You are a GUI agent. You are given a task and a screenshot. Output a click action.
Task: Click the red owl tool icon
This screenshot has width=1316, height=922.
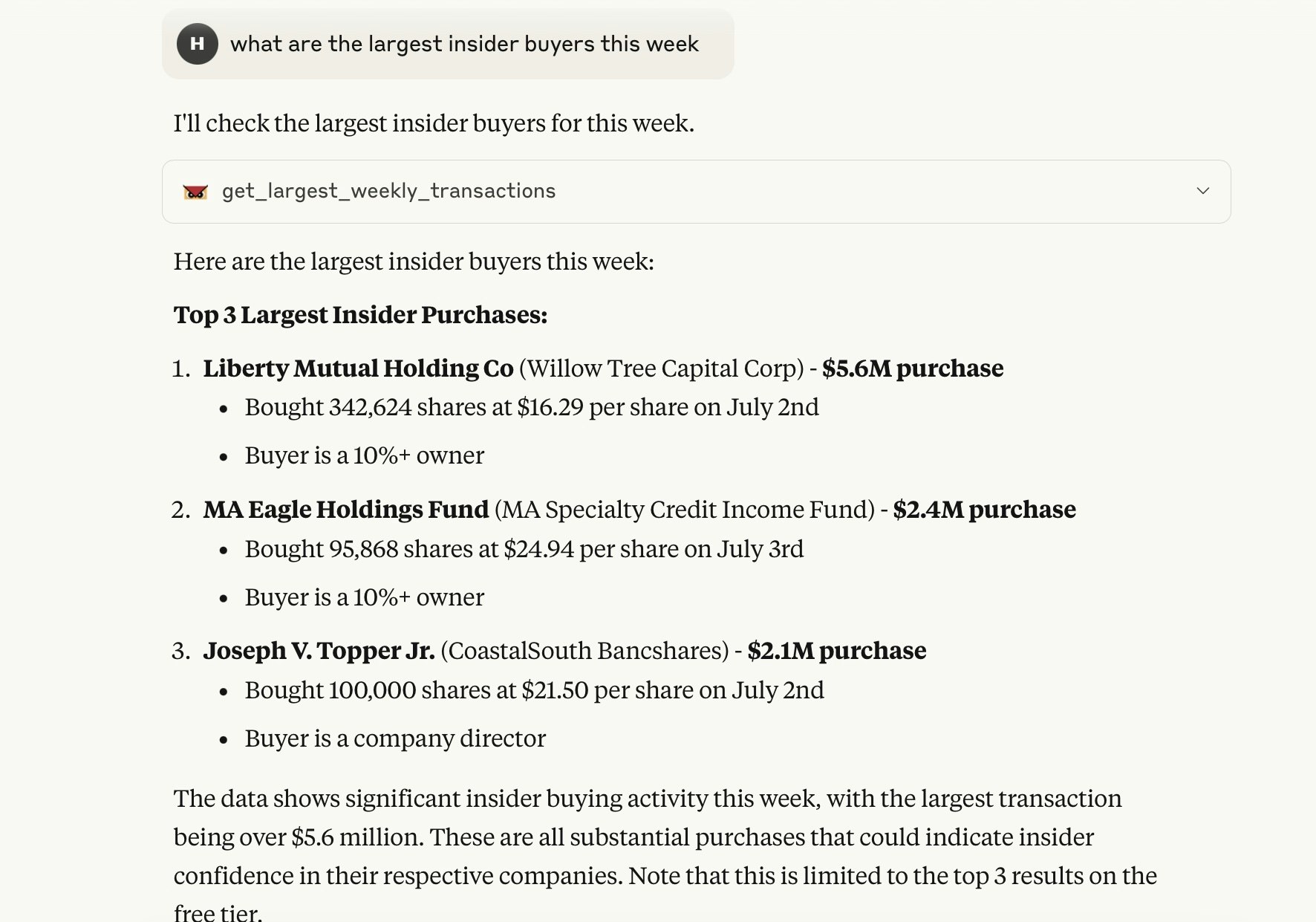195,192
